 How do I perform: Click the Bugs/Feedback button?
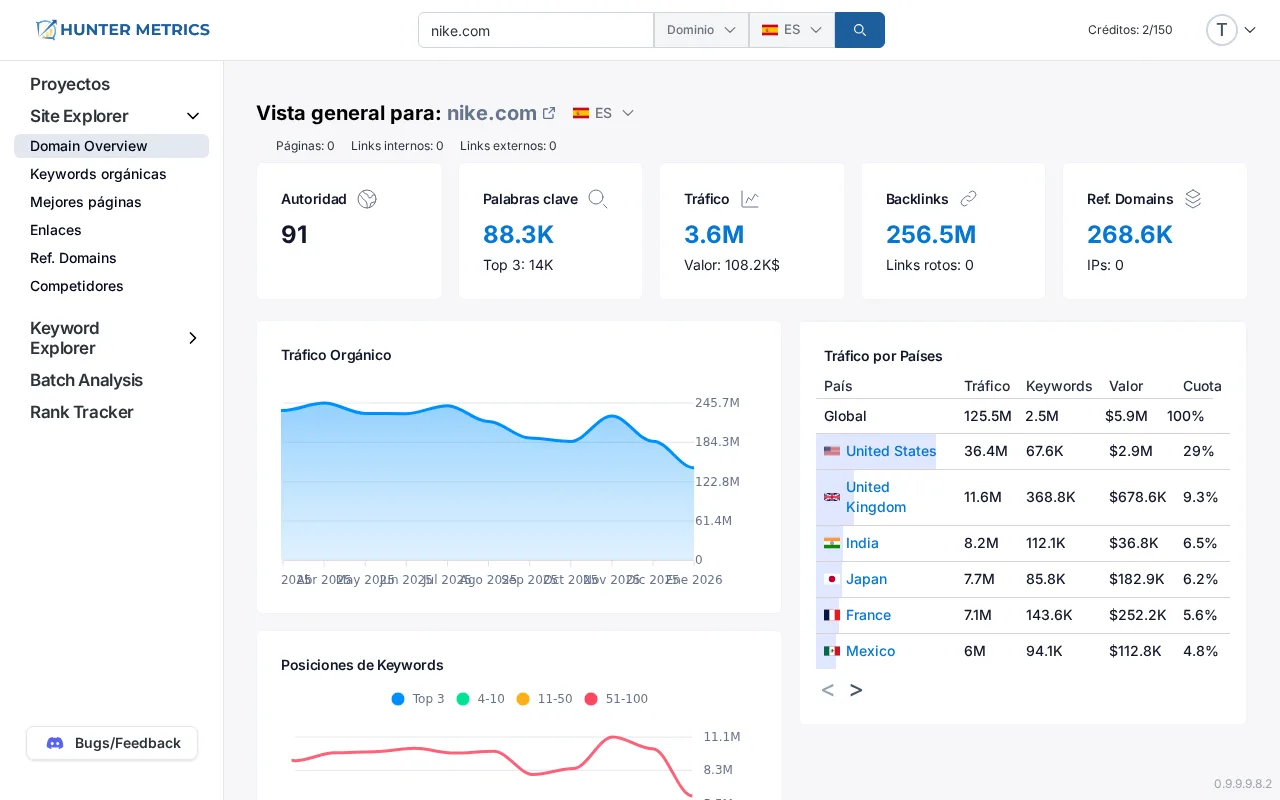point(111,743)
